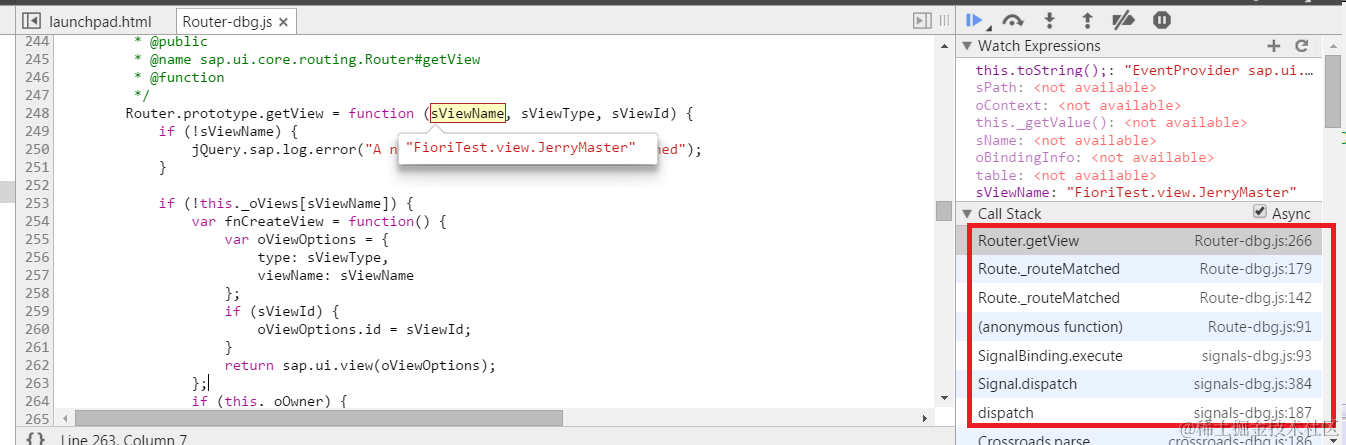The width and height of the screenshot is (1346, 445).
Task: Set a breakpoint on line 255
Action: [35, 240]
